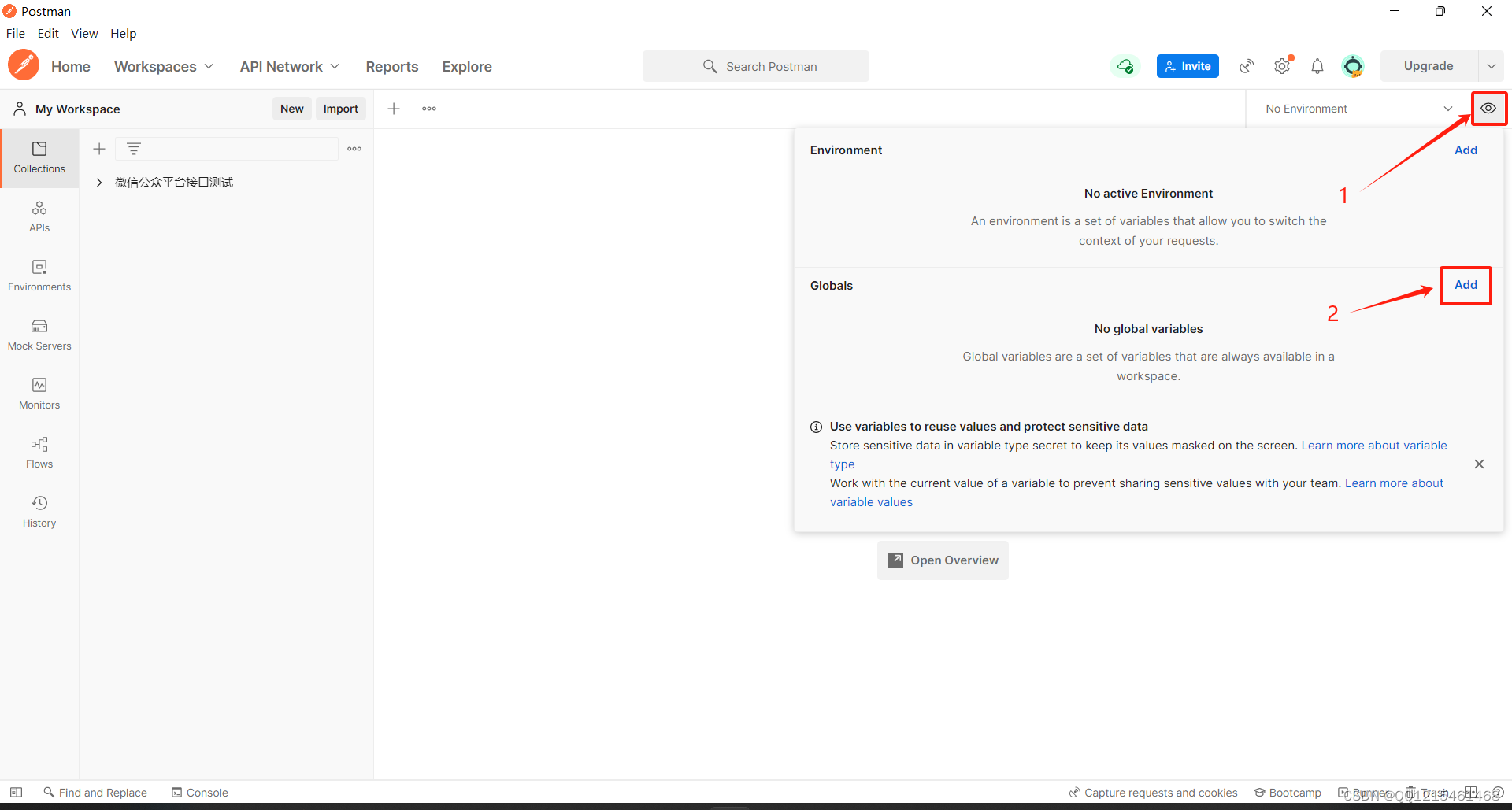Open a new request tab with plus
This screenshot has width=1512, height=810.
click(x=394, y=109)
